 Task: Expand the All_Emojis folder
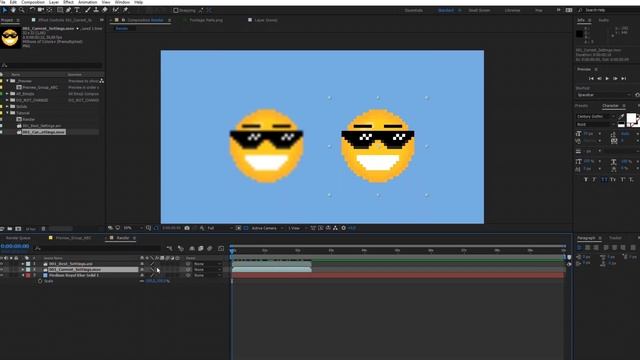click(7, 94)
